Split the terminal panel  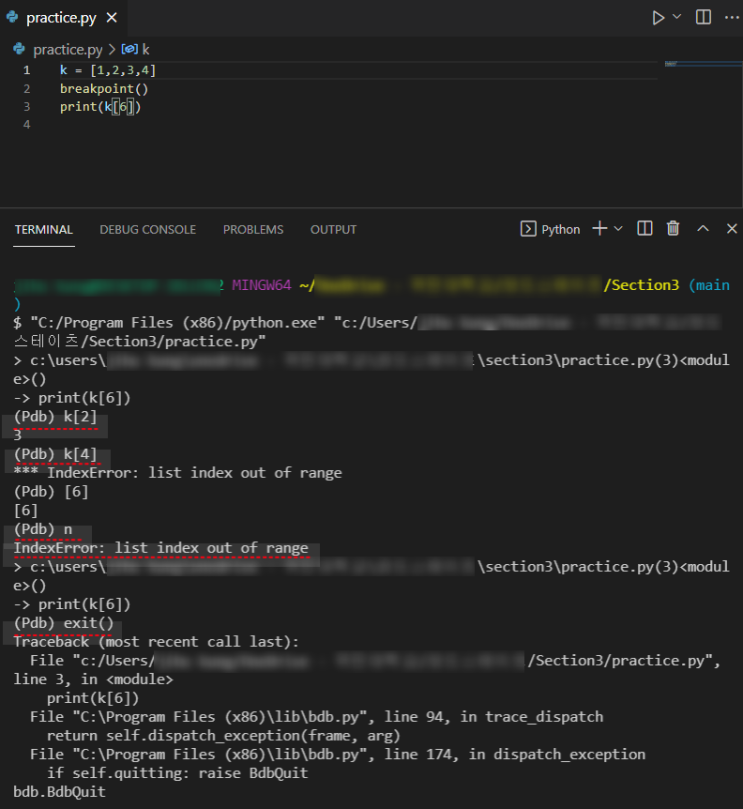click(645, 228)
